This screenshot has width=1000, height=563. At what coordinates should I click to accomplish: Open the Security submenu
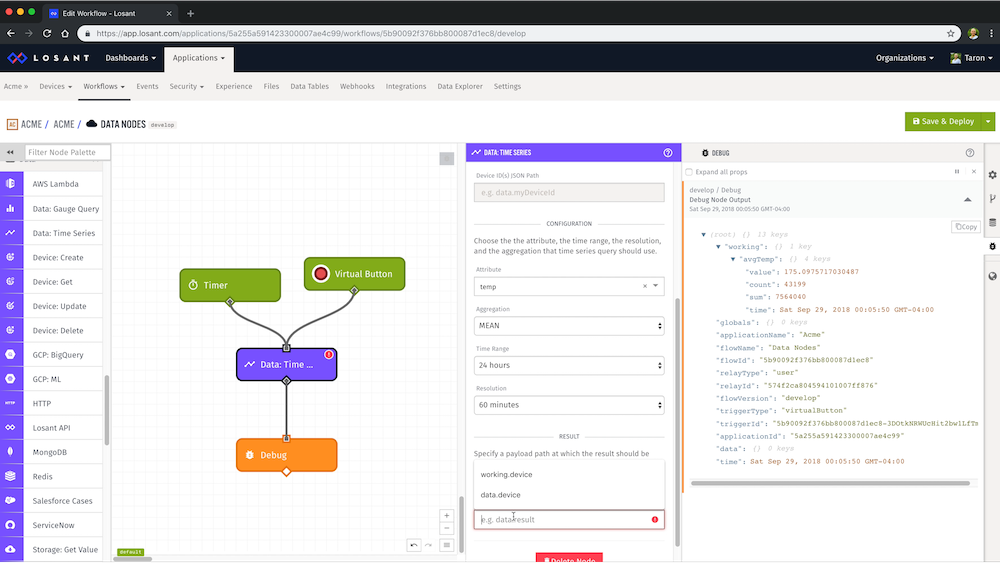pos(186,86)
